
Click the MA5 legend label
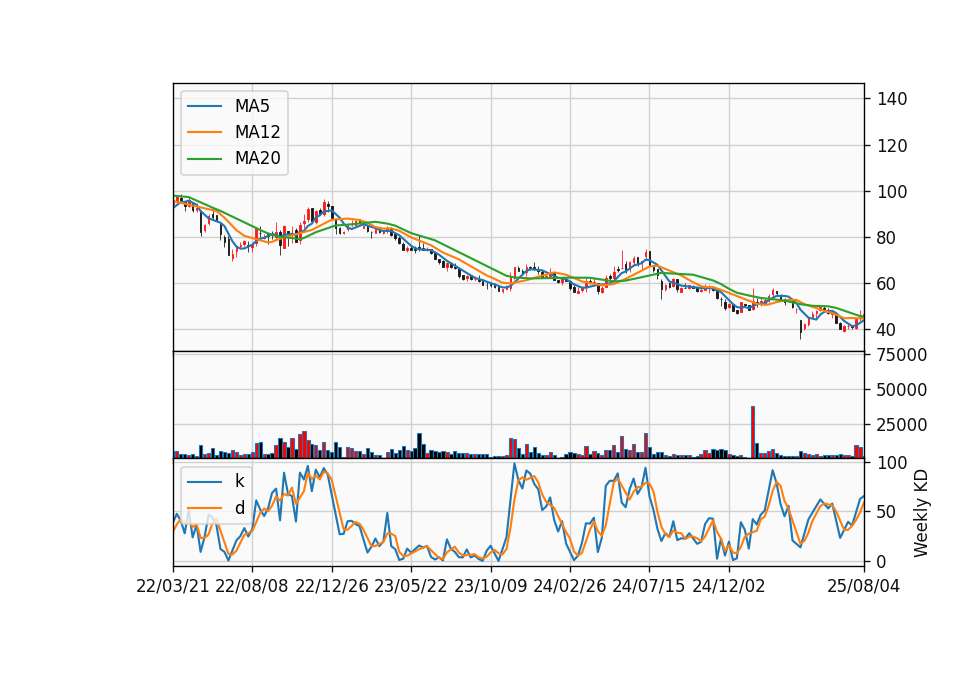point(252,106)
